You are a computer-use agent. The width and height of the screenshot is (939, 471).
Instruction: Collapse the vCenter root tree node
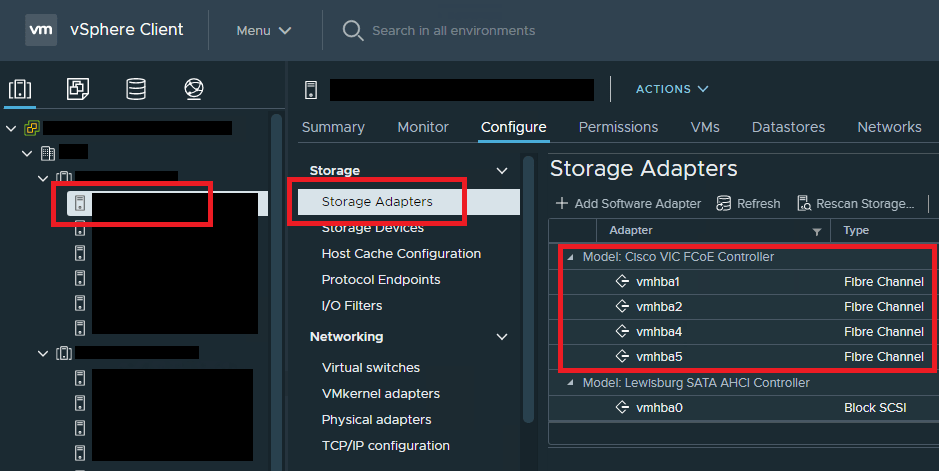coord(11,128)
